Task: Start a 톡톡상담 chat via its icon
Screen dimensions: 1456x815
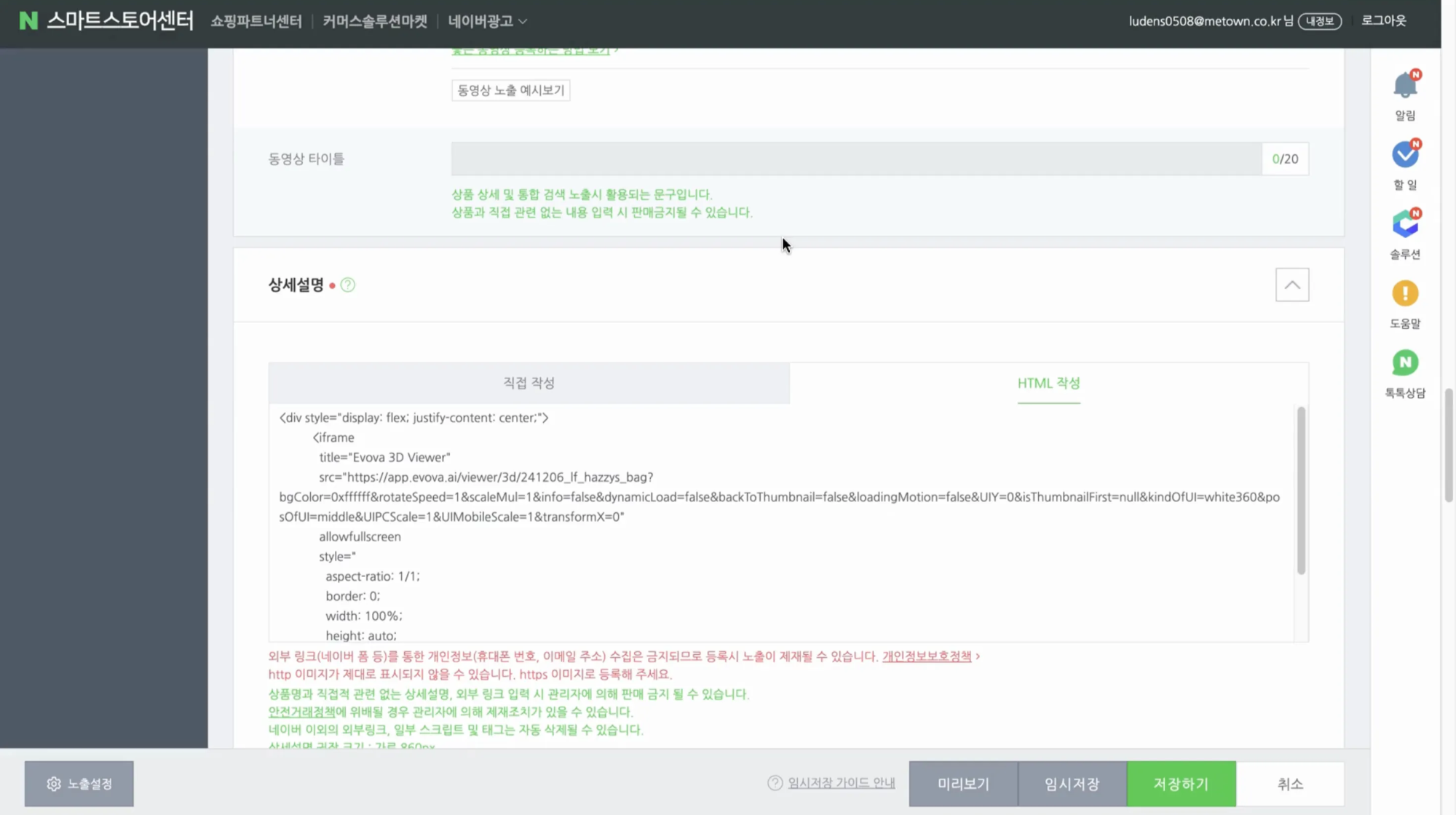Action: coord(1404,362)
